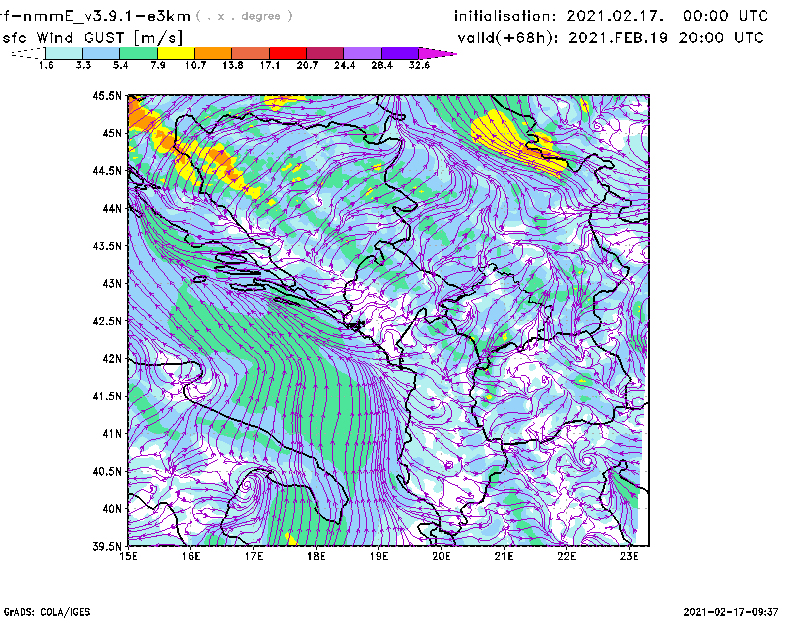Click the yellow 7.9–10.7 legend swatch
The height and width of the screenshot is (618, 800).
pos(176,53)
